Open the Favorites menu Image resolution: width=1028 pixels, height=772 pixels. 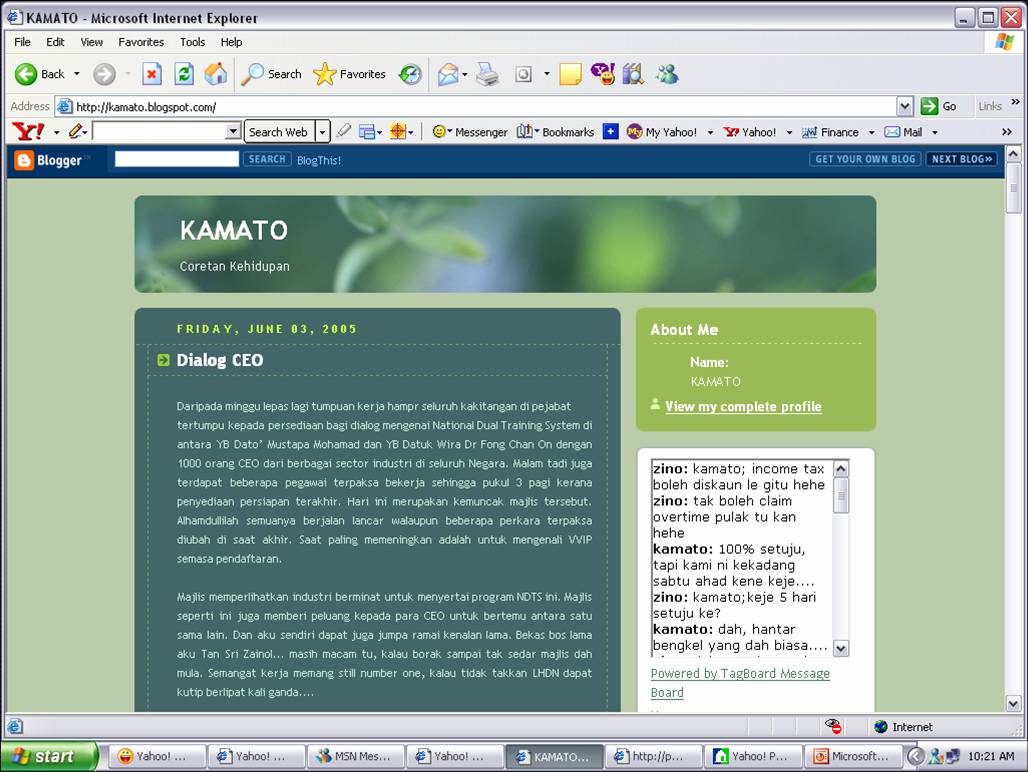pyautogui.click(x=141, y=42)
